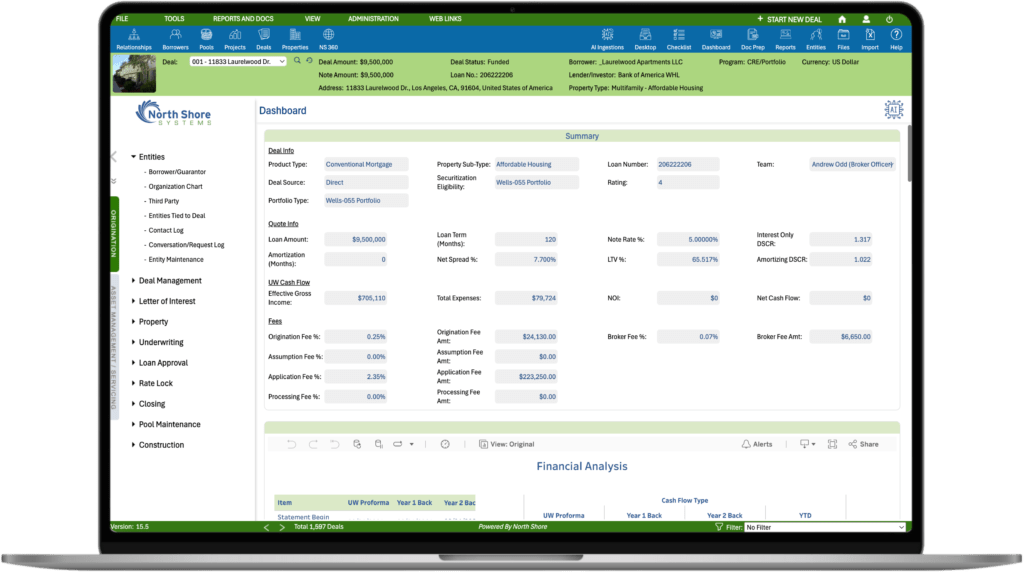Screen dimensions: 1024x572
Task: Open the Filter dropdown in status bar
Action: 825,527
